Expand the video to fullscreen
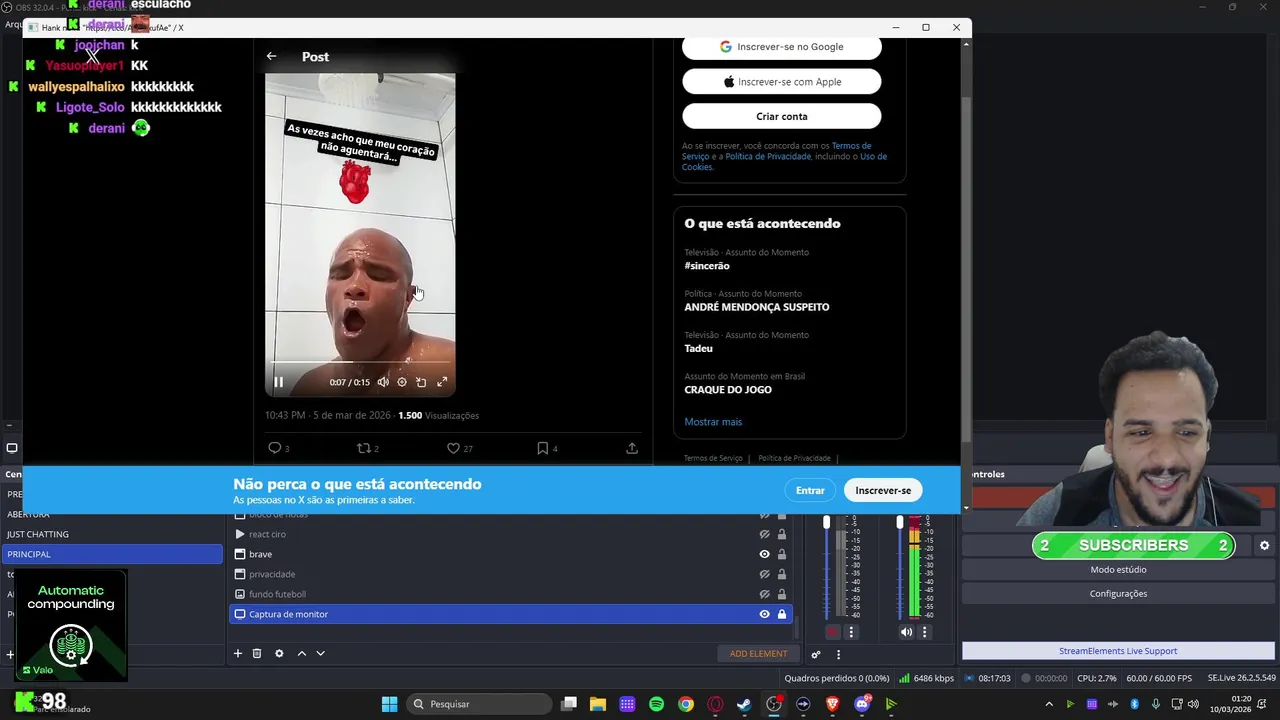Screen dimensions: 1280x720 (x=442, y=382)
